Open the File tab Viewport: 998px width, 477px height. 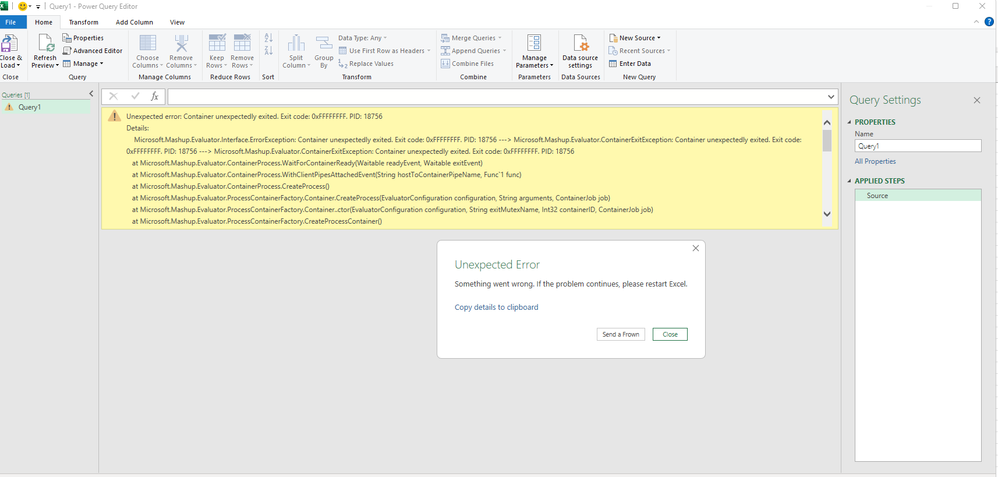[11, 22]
